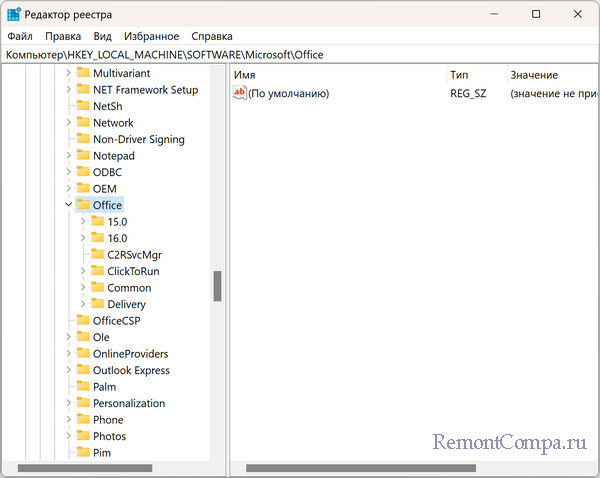Viewport: 600px width, 478px height.
Task: Click the Имя column header
Action: coord(338,75)
